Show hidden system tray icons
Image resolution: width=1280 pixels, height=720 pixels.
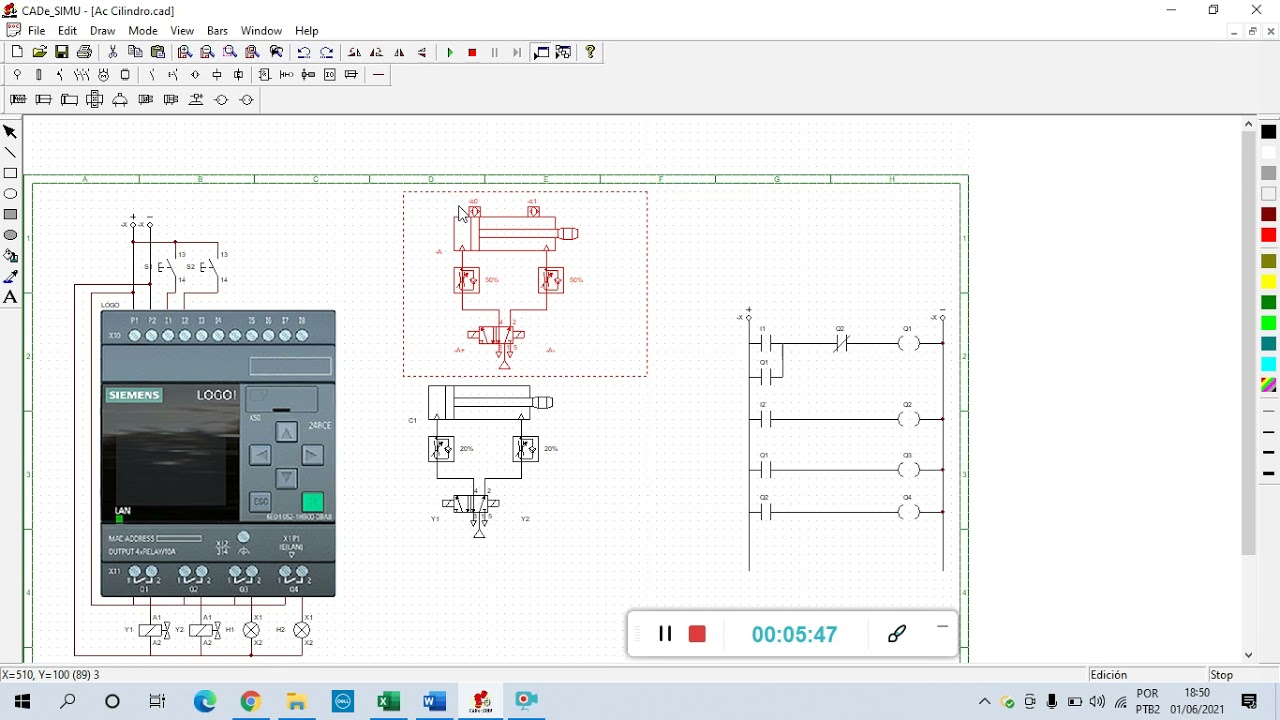pyautogui.click(x=984, y=701)
